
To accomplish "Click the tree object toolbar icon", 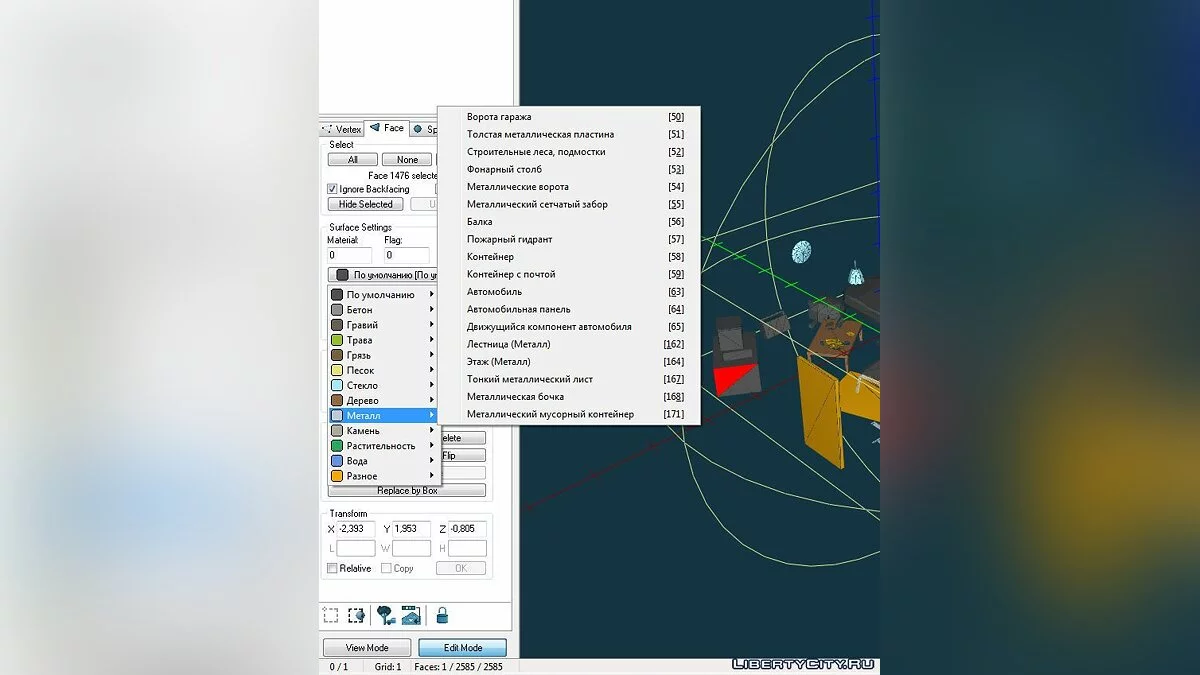I will [x=385, y=616].
